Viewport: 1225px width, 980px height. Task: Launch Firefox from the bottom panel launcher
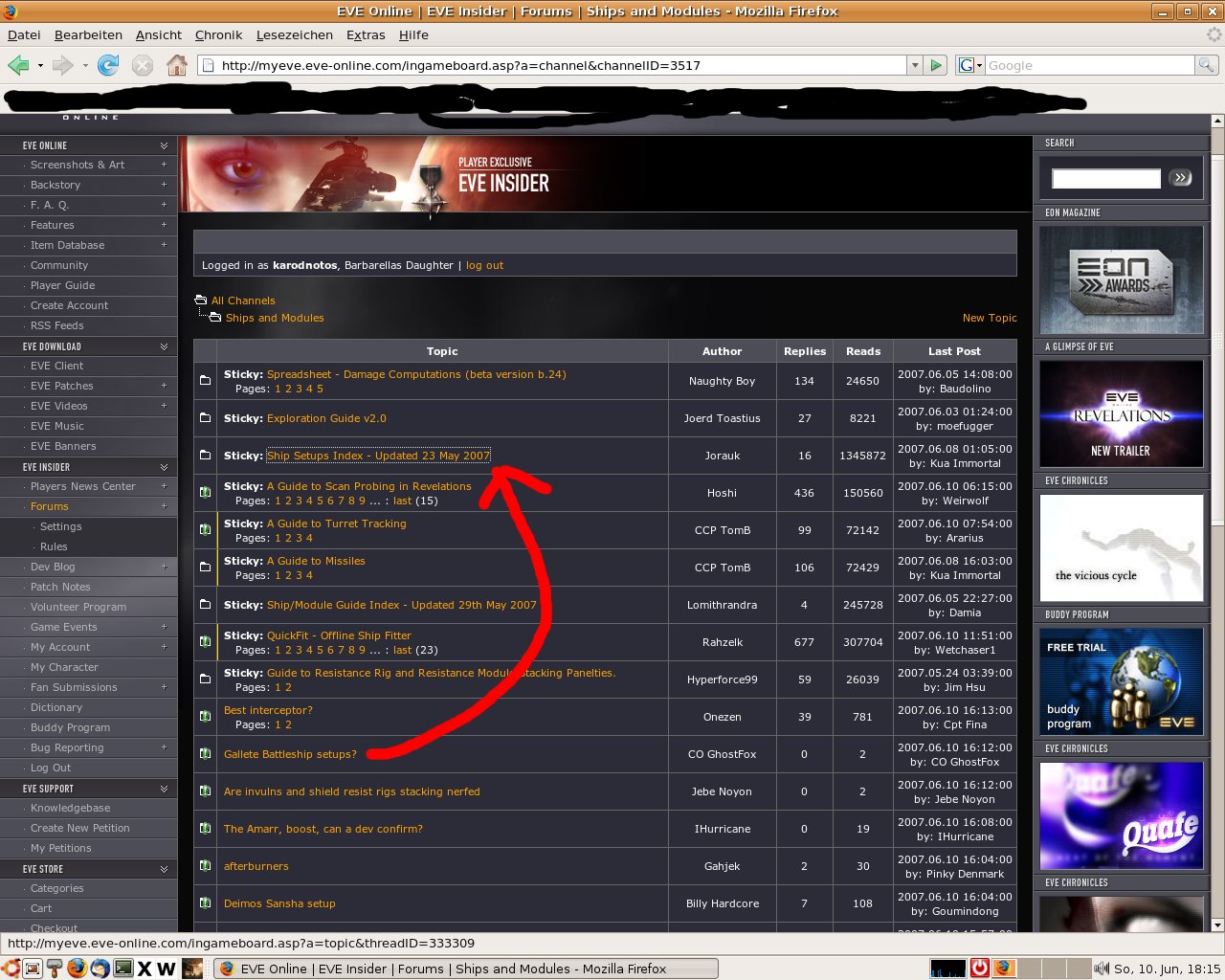tap(78, 969)
